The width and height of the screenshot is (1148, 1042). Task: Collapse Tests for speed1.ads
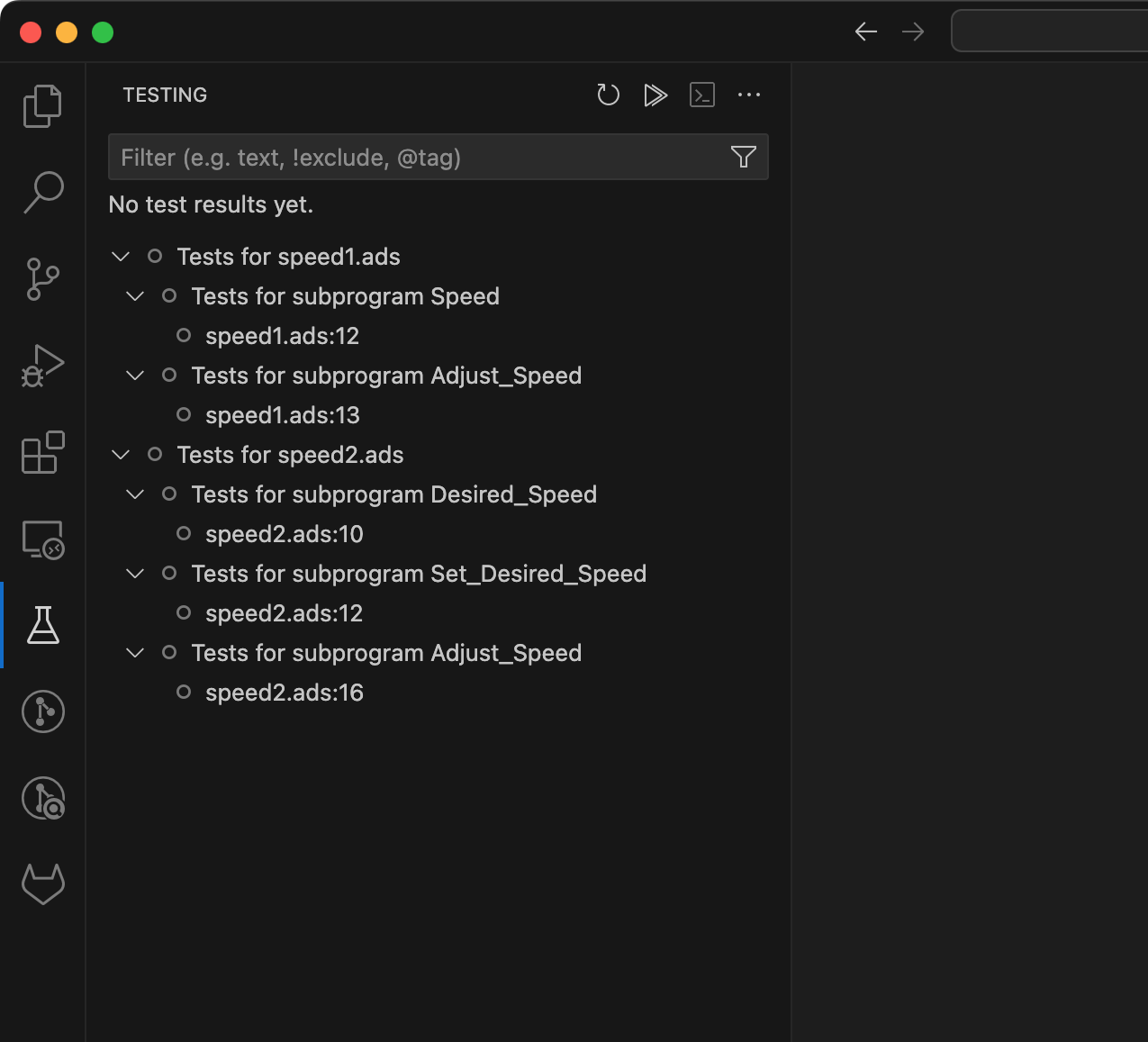click(121, 257)
